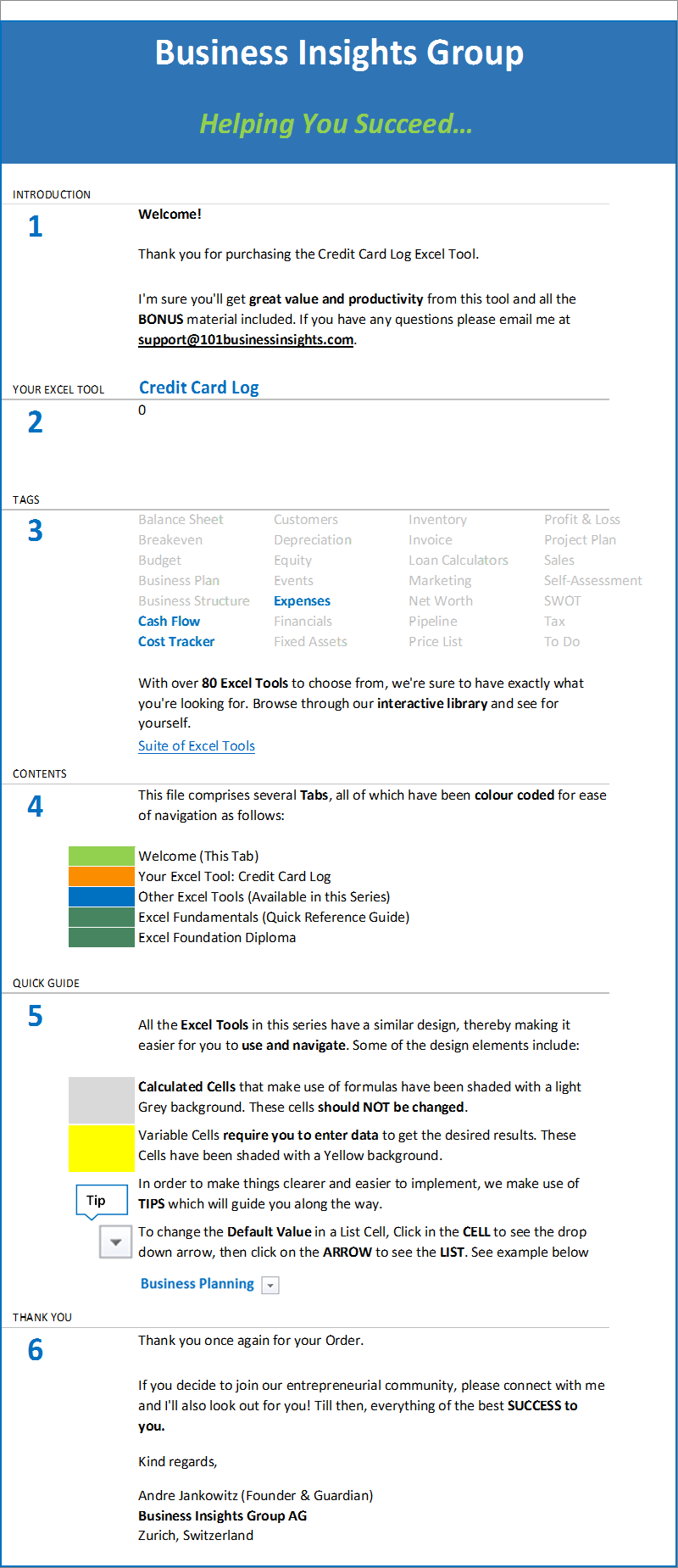678x1568 pixels.
Task: Click the Zurich, Switzerland text
Action: (x=196, y=1535)
